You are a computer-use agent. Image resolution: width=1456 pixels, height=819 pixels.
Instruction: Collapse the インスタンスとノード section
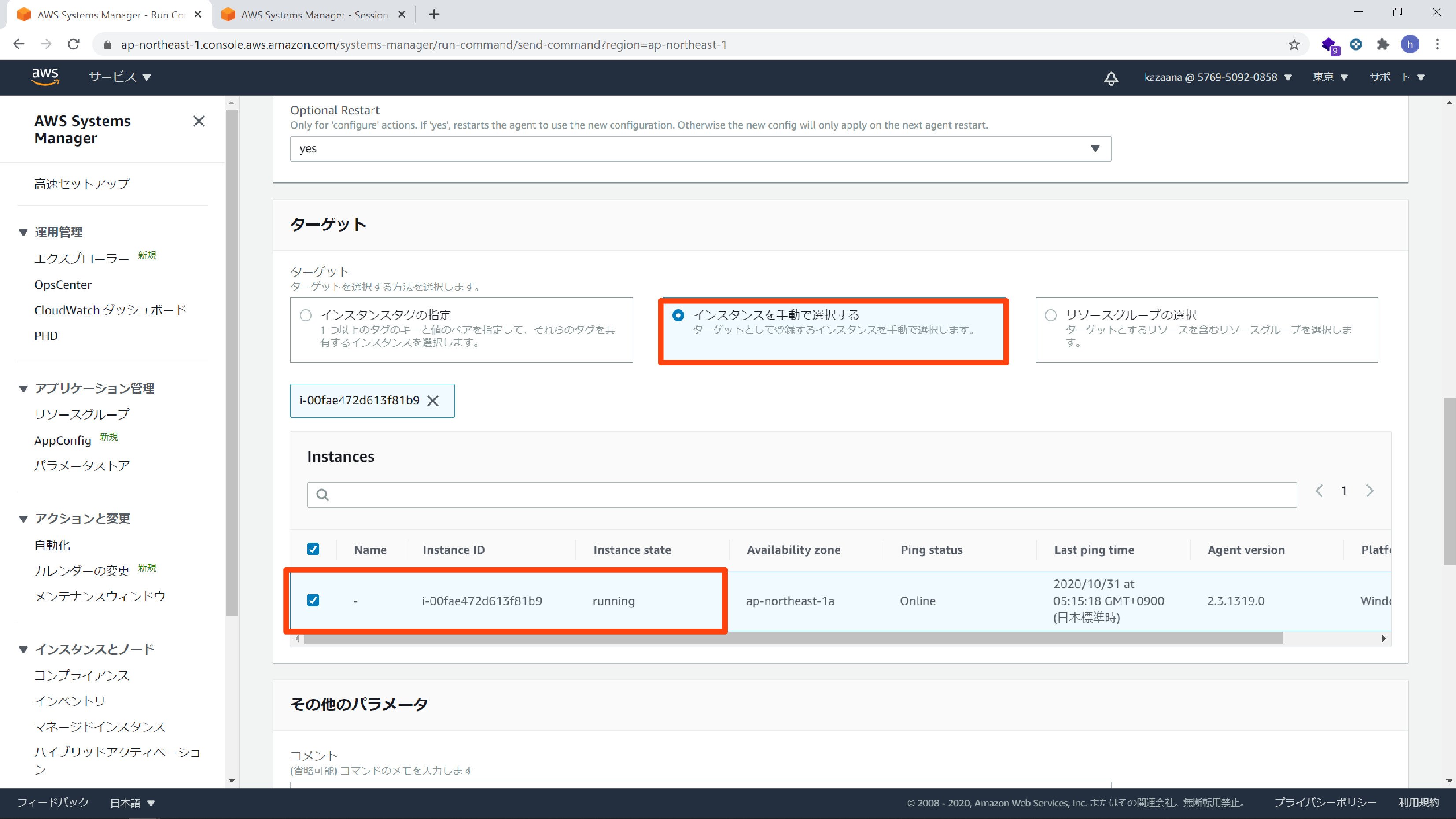point(23,649)
